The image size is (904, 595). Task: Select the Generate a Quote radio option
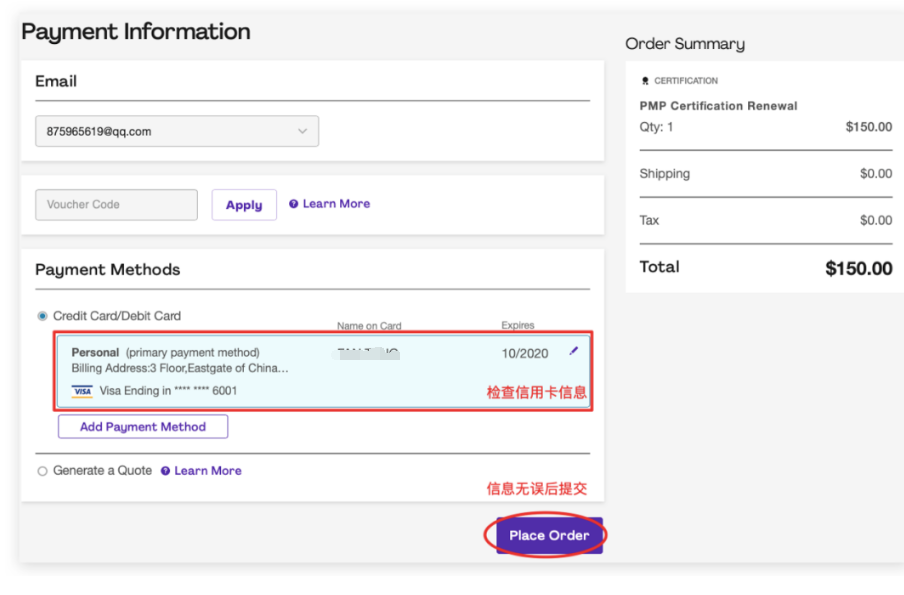click(42, 471)
